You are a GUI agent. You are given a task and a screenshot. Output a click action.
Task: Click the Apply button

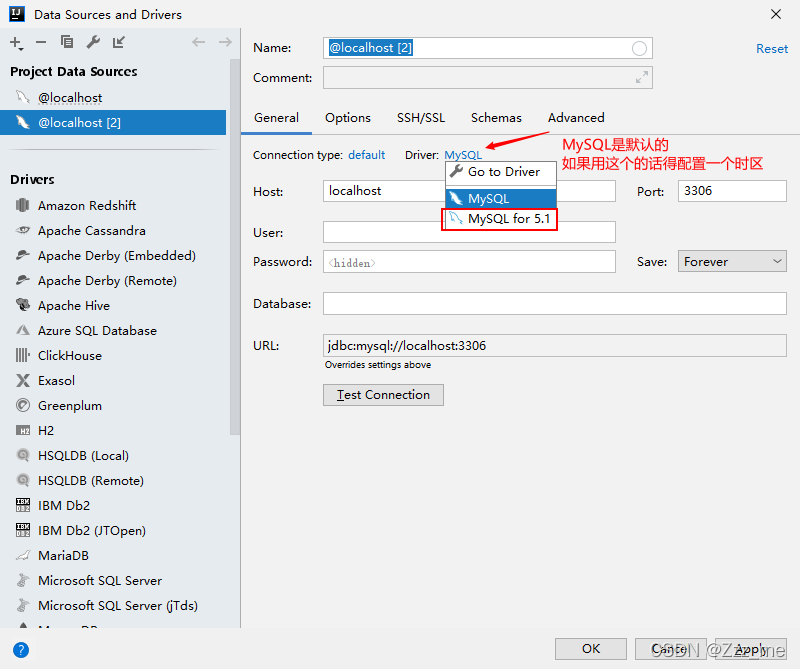pyautogui.click(x=751, y=649)
